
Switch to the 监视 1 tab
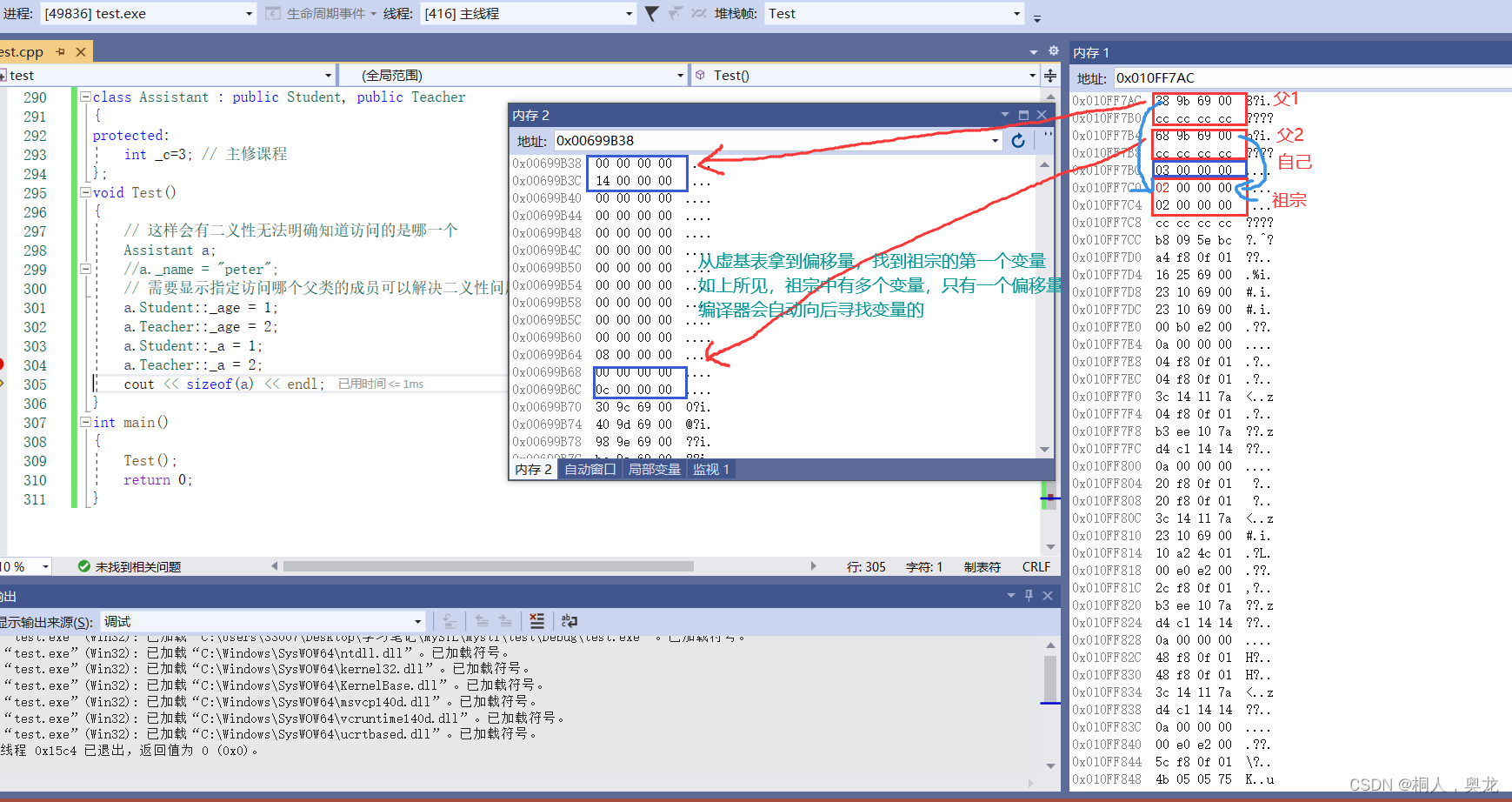tap(711, 470)
